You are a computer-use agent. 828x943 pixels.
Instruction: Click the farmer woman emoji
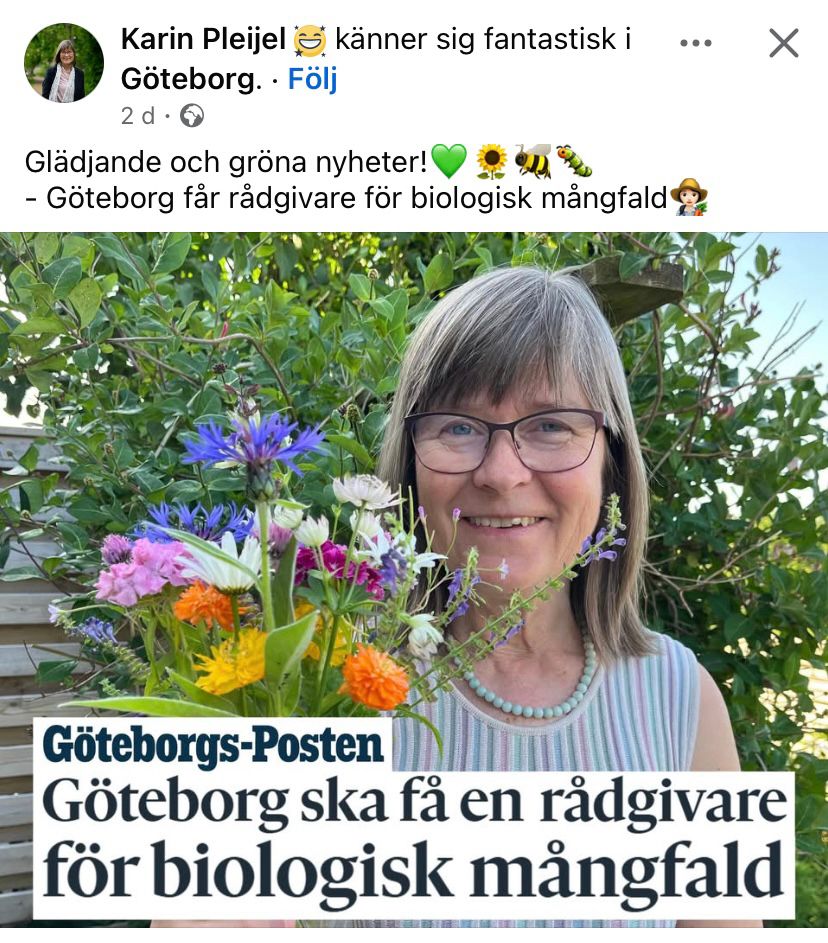[689, 197]
